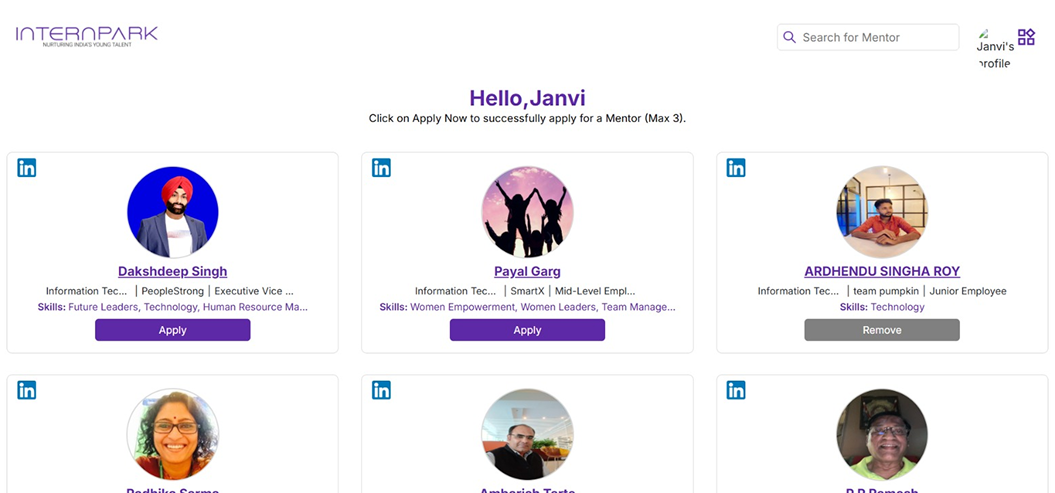Open ARDHENDU SINGHA ROY's LinkedIn icon
Image resolution: width=1055 pixels, height=493 pixels.
pos(736,168)
